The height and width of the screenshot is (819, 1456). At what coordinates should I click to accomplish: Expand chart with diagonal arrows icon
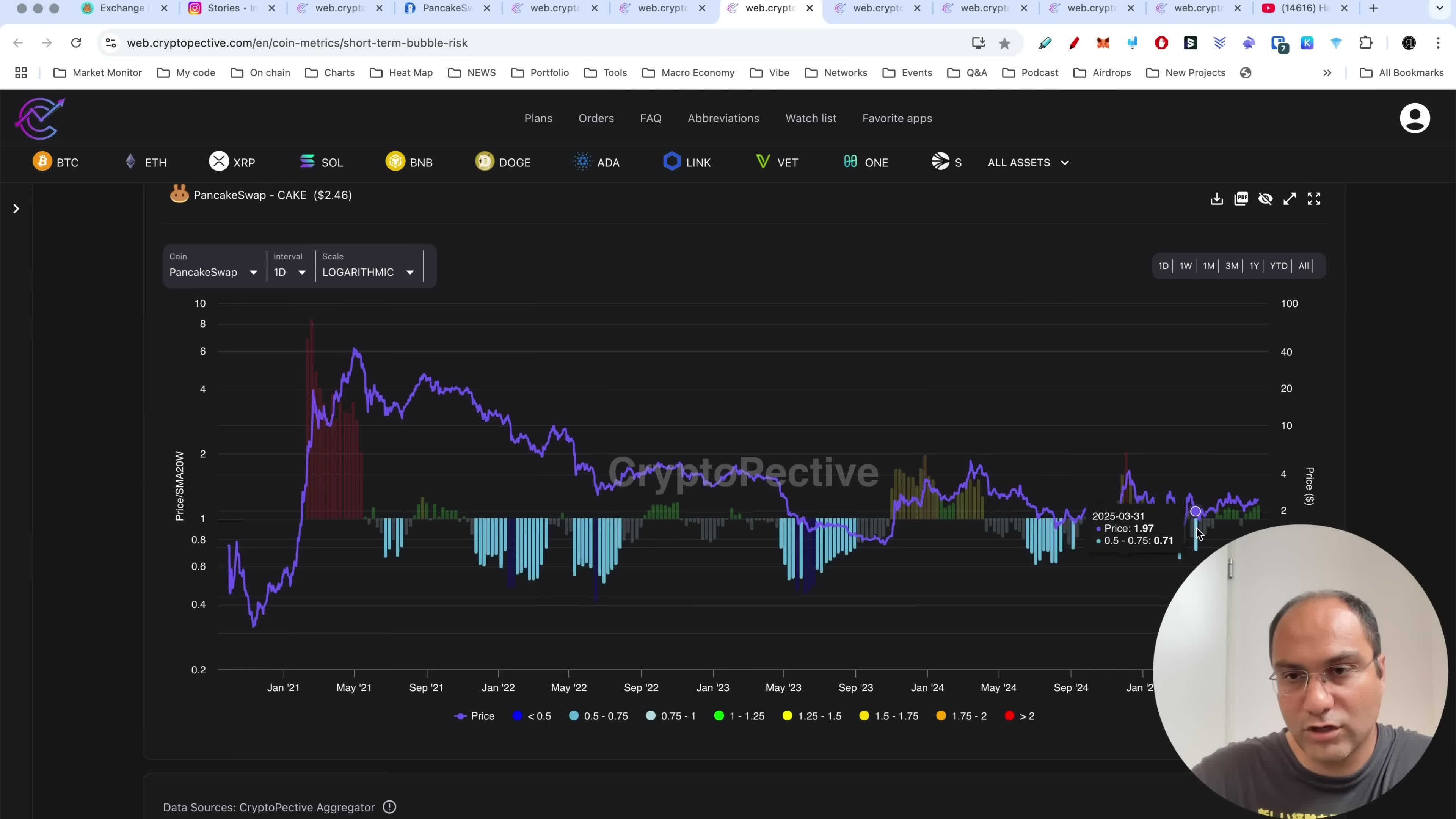(x=1289, y=199)
